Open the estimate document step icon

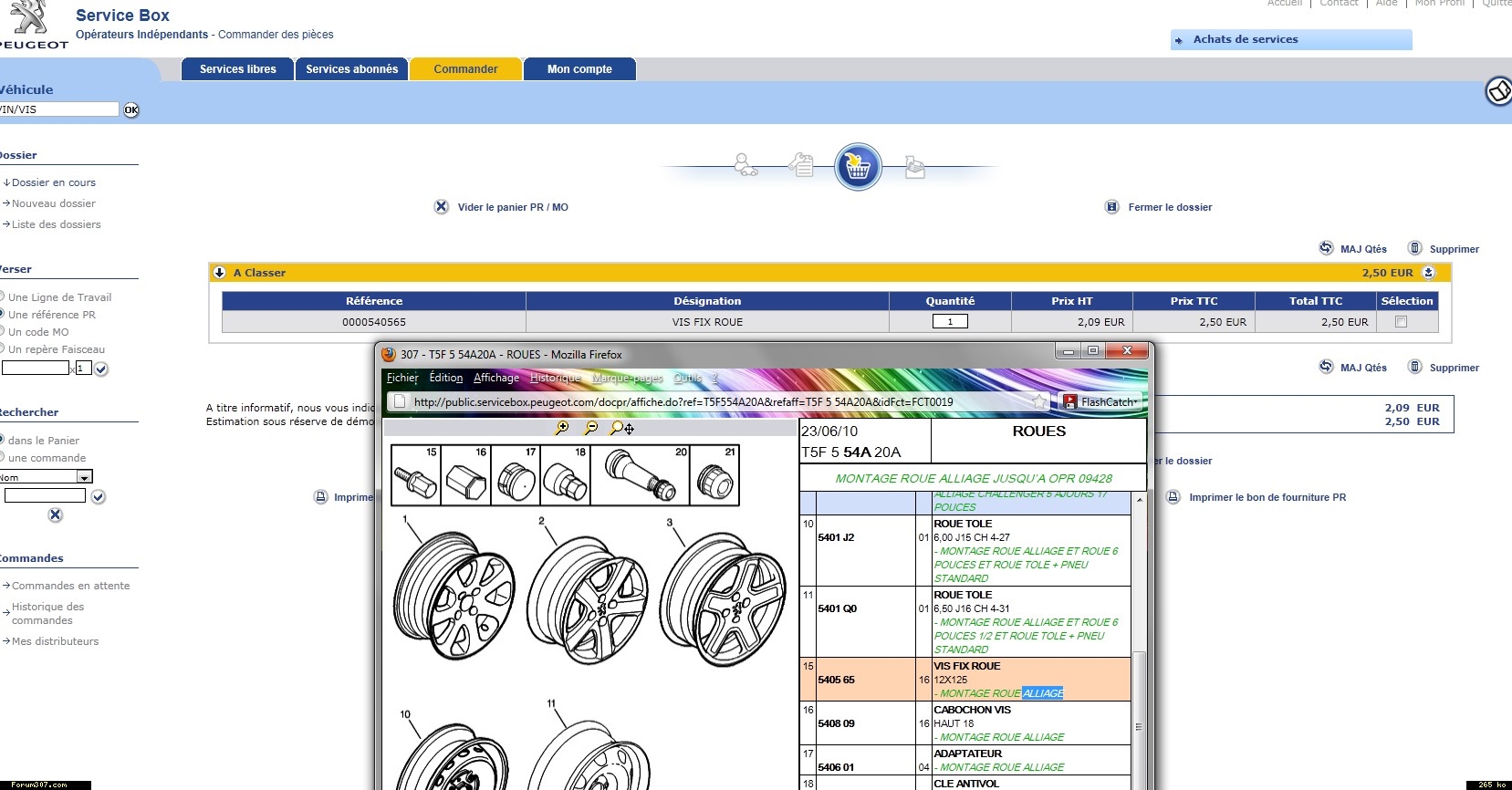[801, 164]
